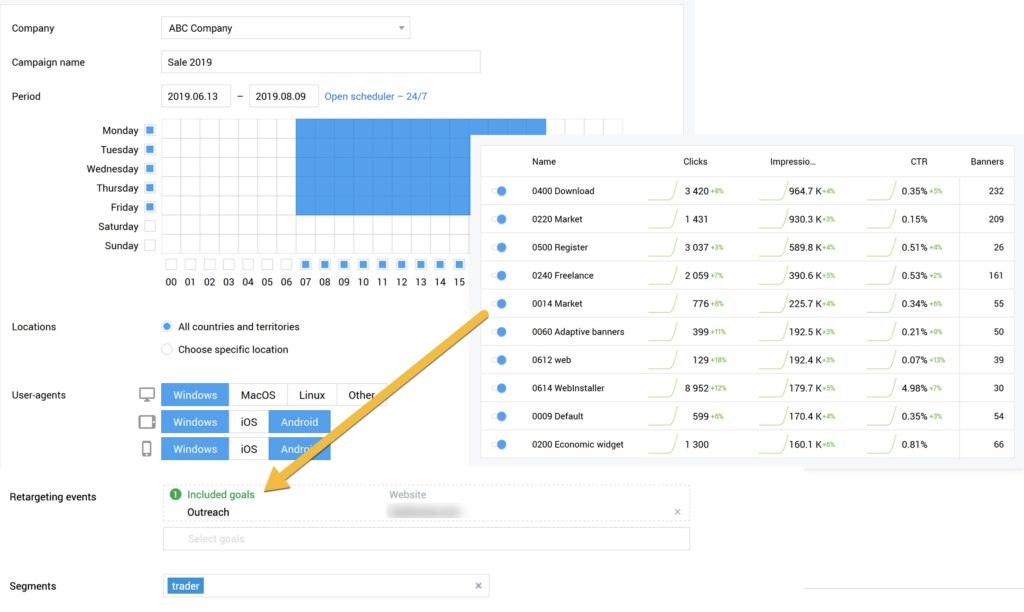Edit the start date 2019.06.13
The image size is (1024, 612).
[196, 96]
